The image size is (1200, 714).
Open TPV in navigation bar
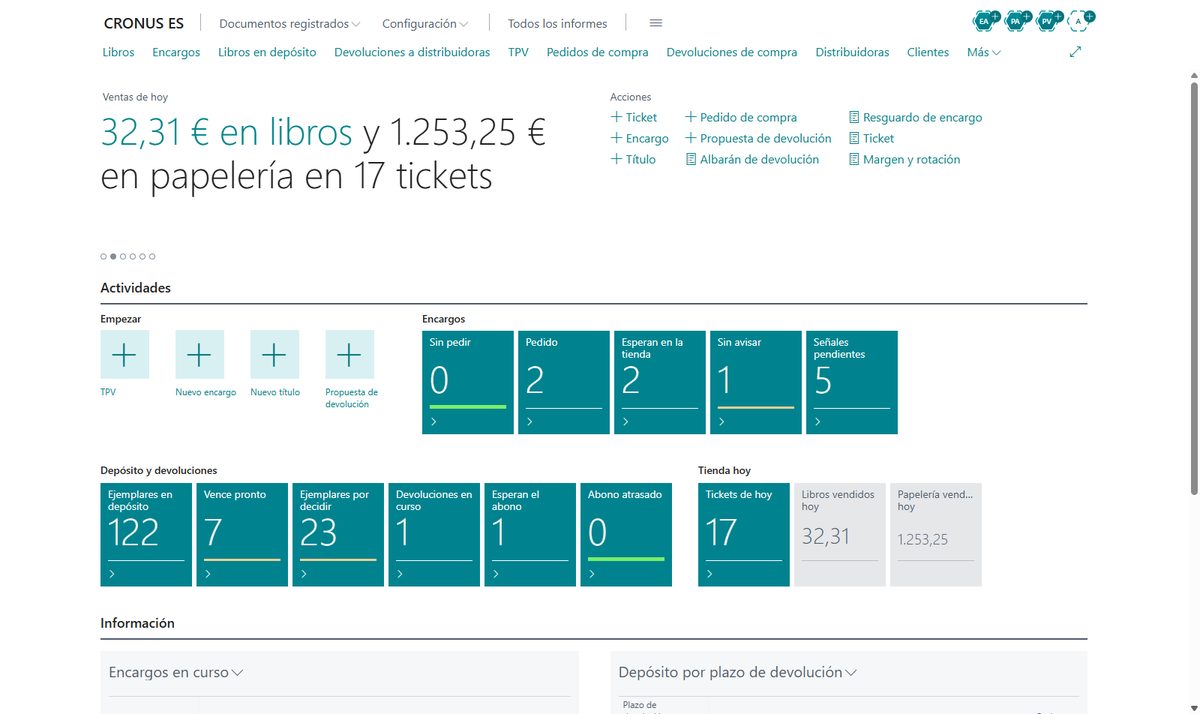pyautogui.click(x=518, y=52)
